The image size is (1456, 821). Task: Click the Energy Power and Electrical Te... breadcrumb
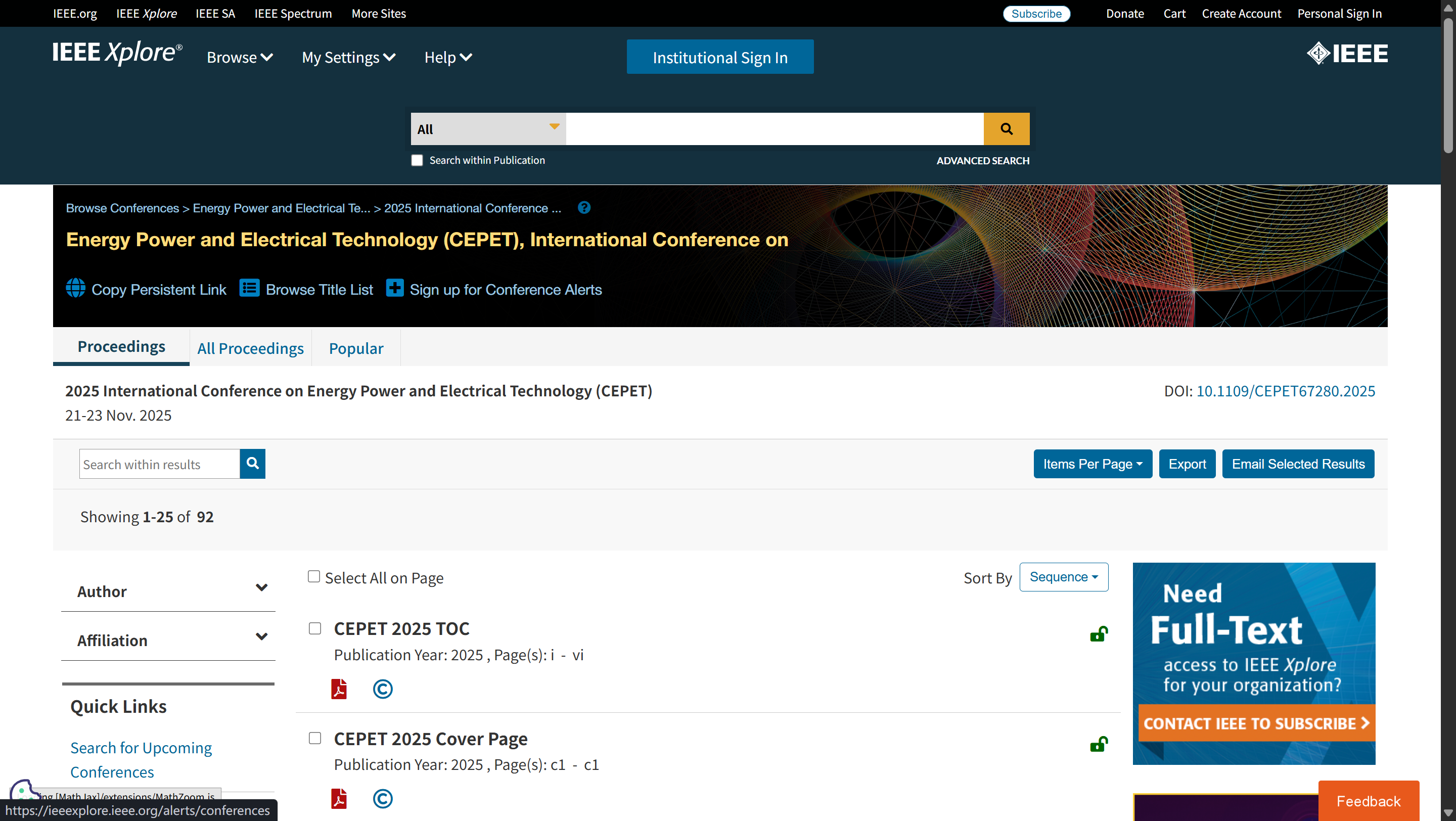282,208
